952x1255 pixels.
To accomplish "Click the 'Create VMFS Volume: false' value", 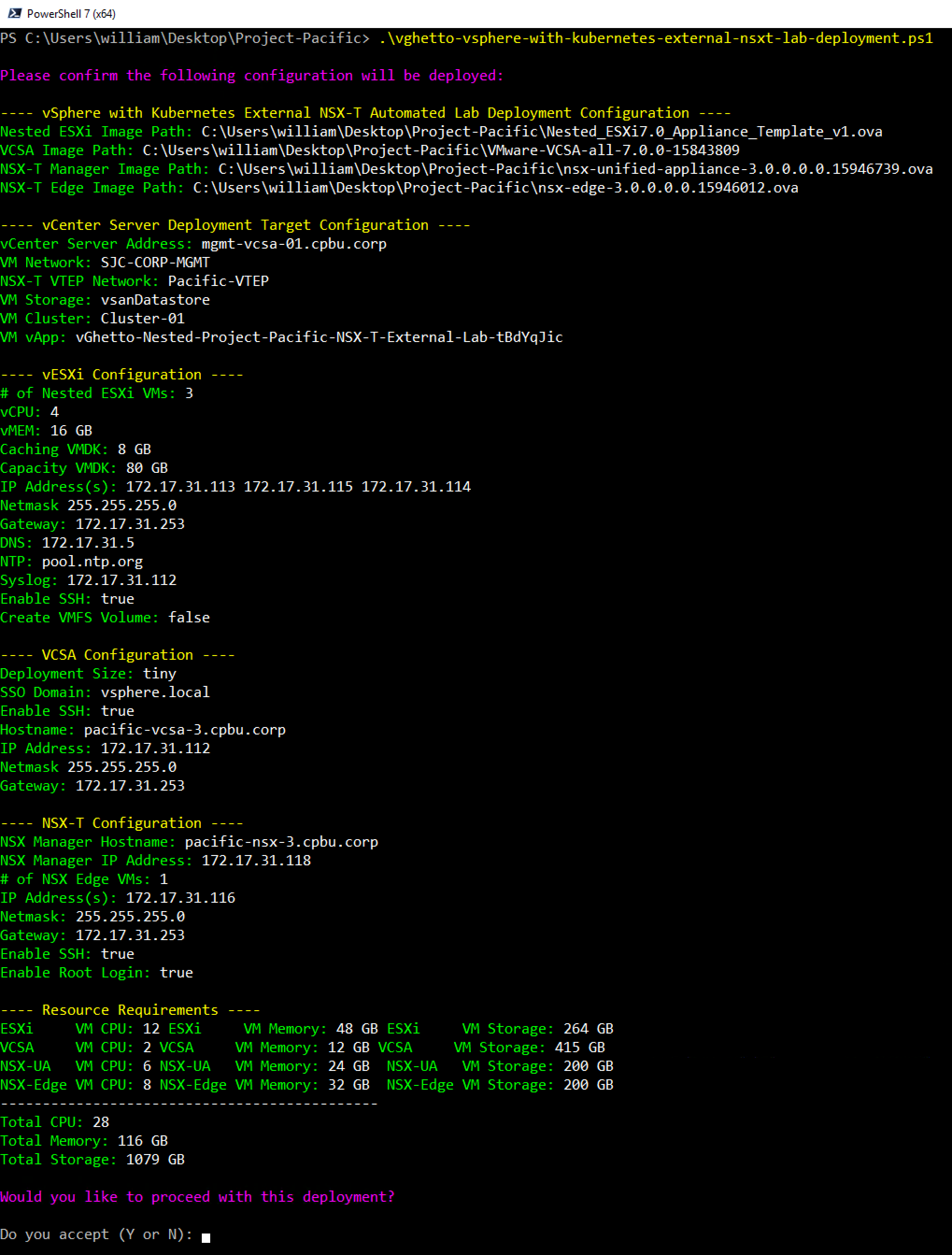I will (x=188, y=617).
